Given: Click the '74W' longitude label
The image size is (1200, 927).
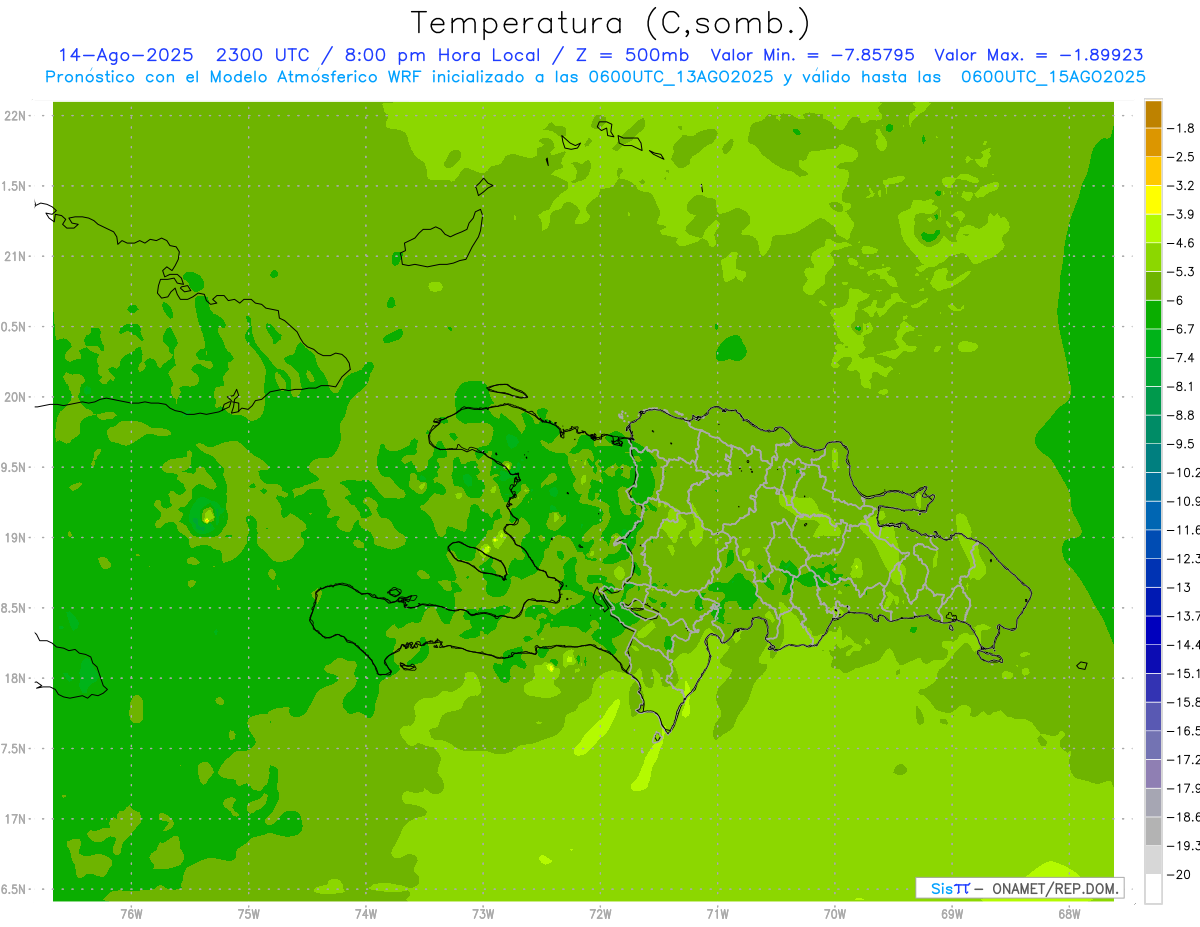Looking at the screenshot, I should coord(366,914).
